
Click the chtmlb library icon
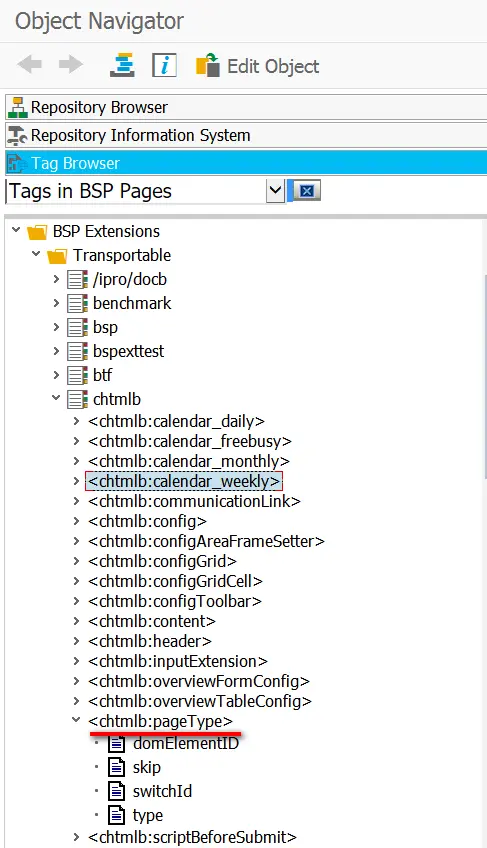click(77, 399)
